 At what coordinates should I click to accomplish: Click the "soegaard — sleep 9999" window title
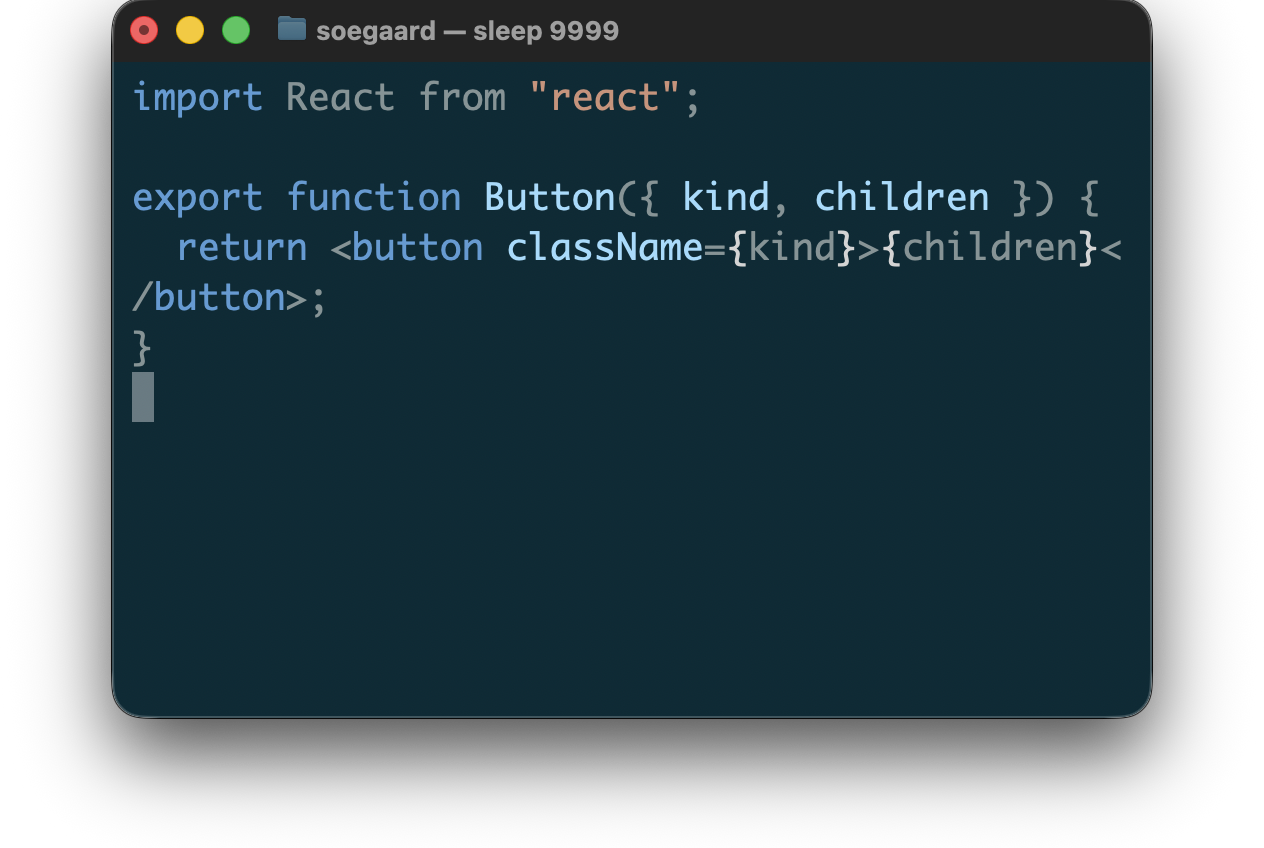click(x=467, y=31)
